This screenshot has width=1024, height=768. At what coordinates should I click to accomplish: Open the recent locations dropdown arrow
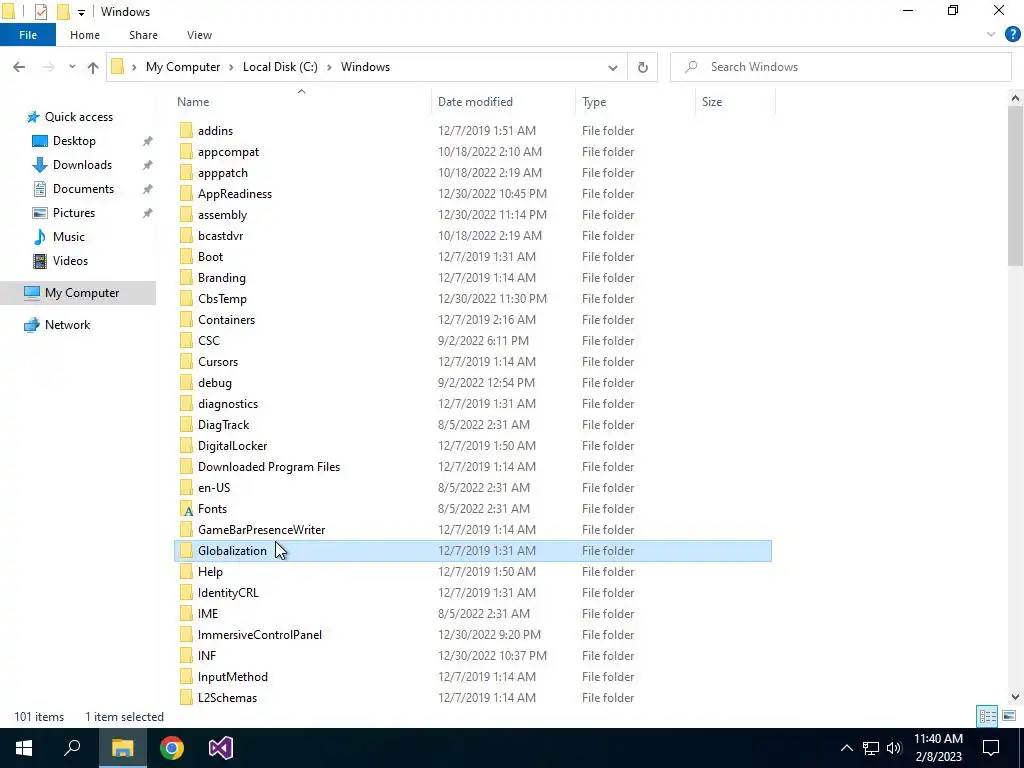click(72, 67)
